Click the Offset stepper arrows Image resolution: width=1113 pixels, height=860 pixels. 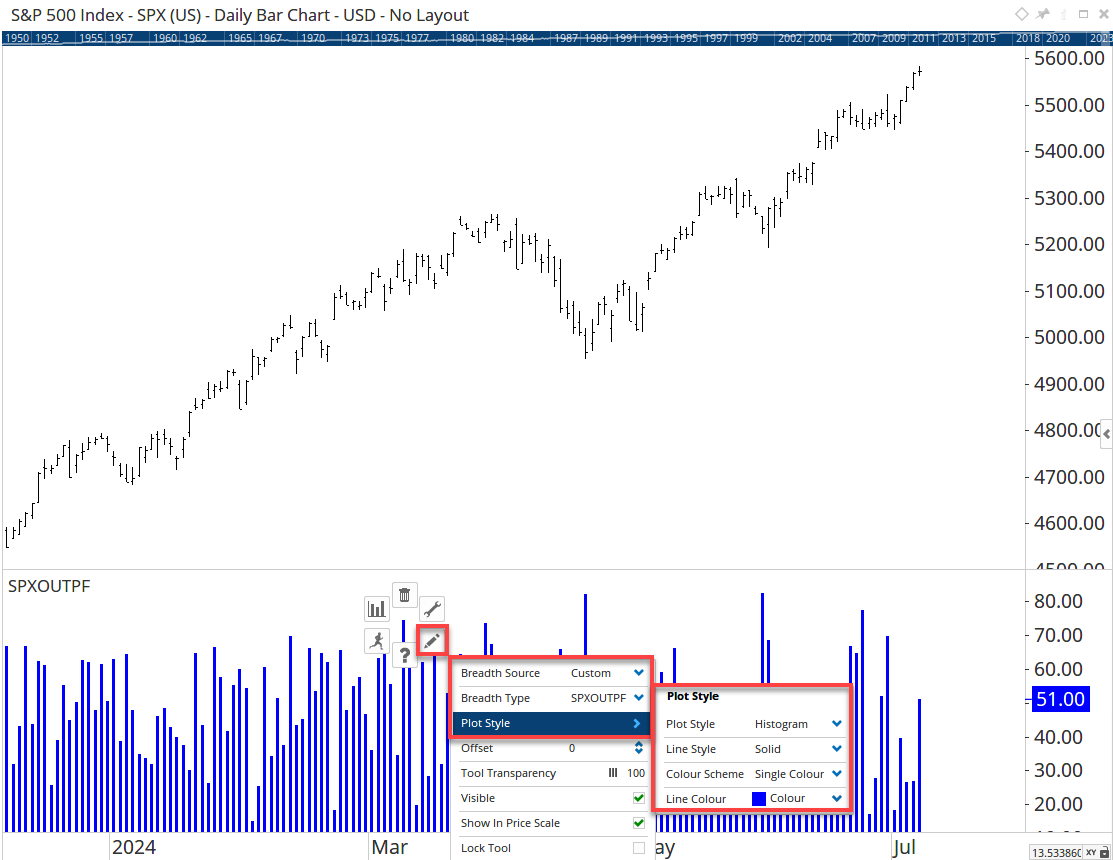coord(639,748)
